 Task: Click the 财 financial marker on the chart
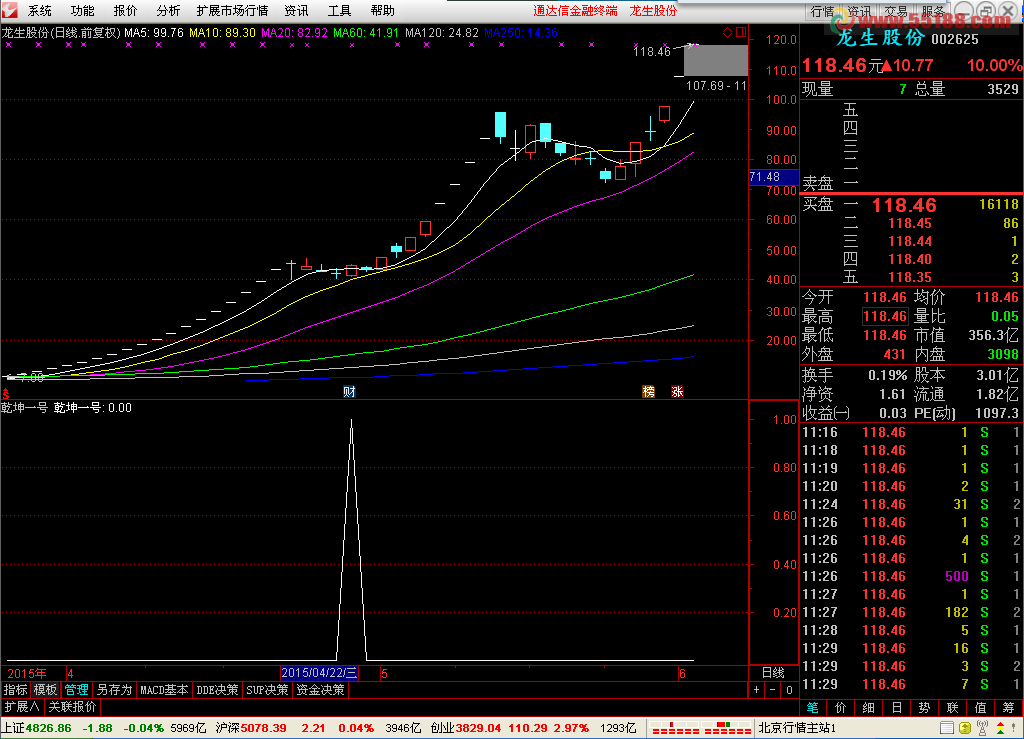tap(349, 391)
